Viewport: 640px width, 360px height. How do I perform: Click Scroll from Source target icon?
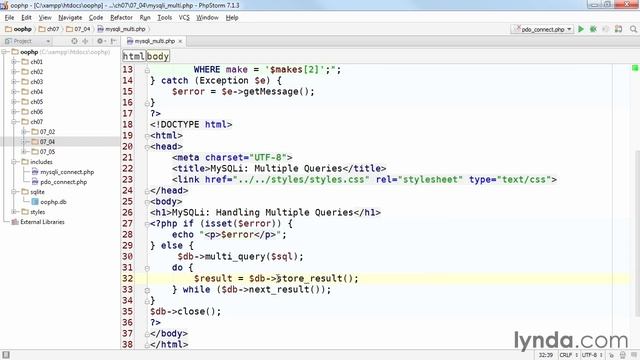pyautogui.click(x=74, y=41)
